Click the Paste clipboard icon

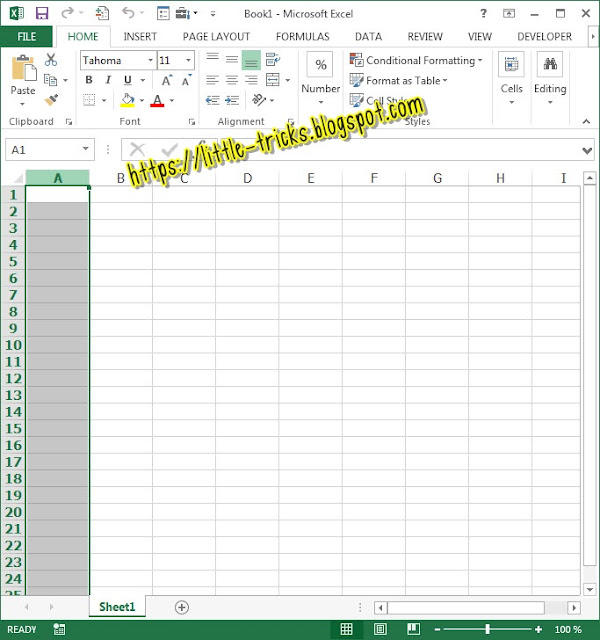24,67
